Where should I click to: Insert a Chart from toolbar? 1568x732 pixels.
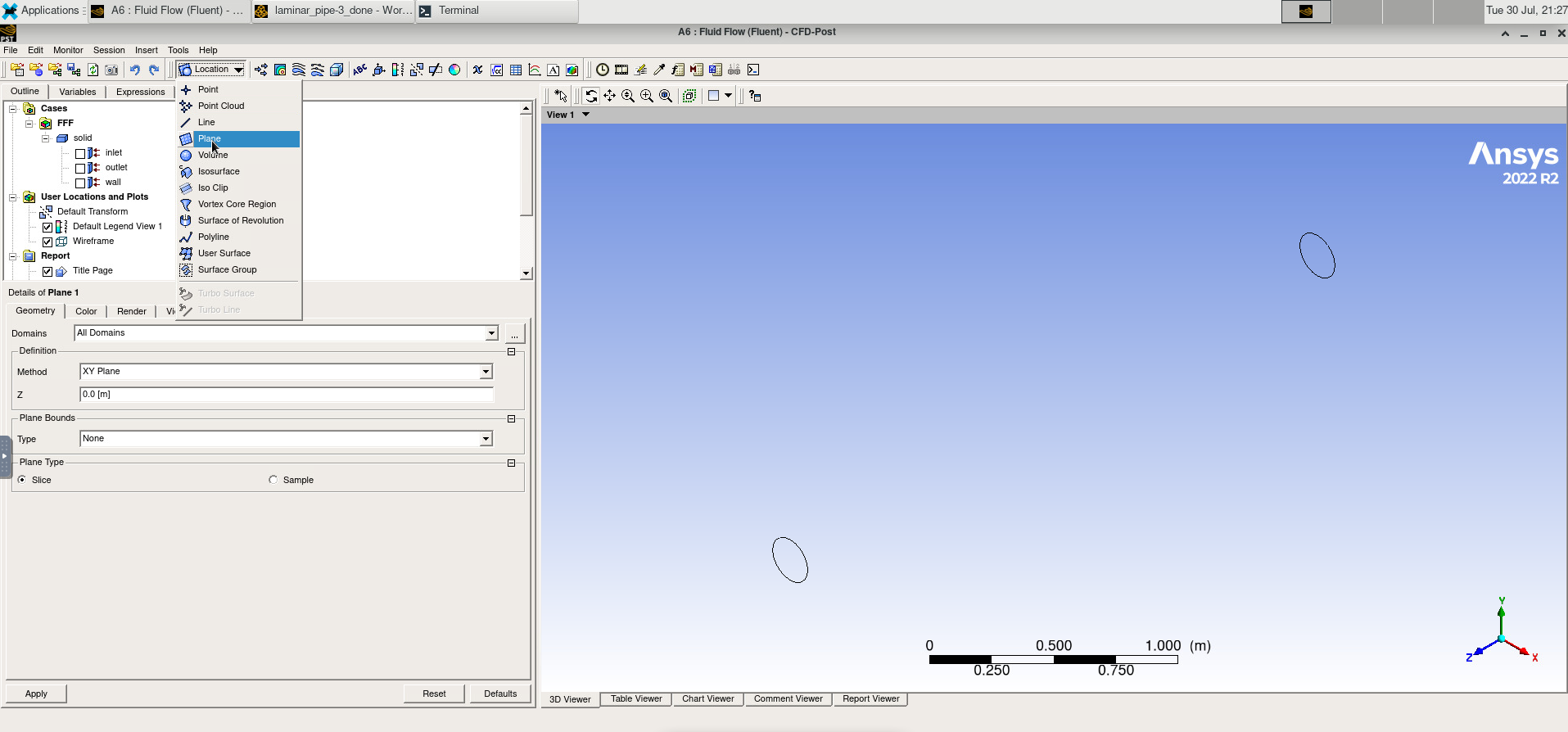tap(535, 70)
